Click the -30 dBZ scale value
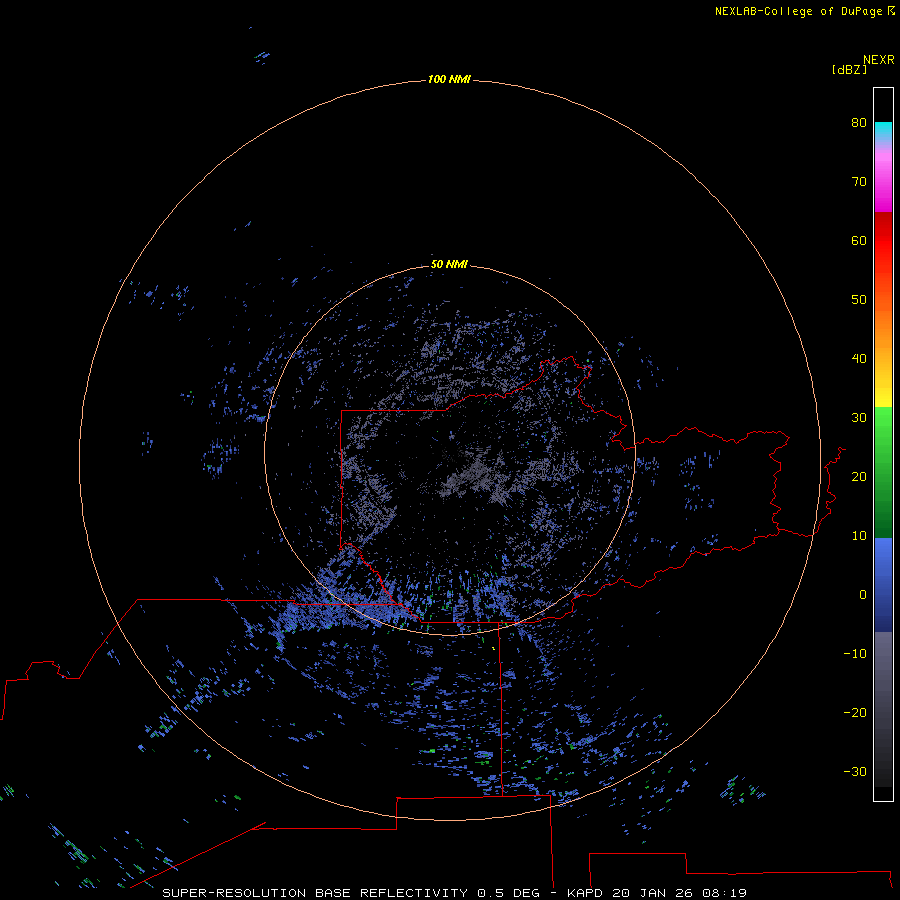Screen dimensions: 900x900 tap(855, 772)
